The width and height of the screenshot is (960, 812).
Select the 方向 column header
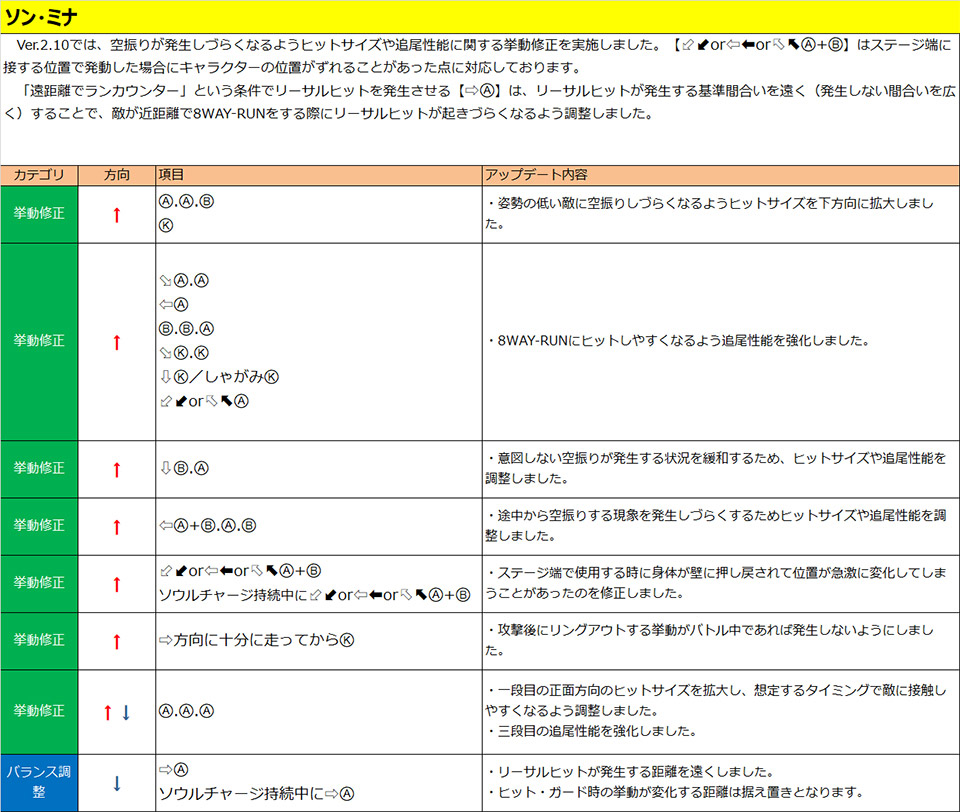116,175
